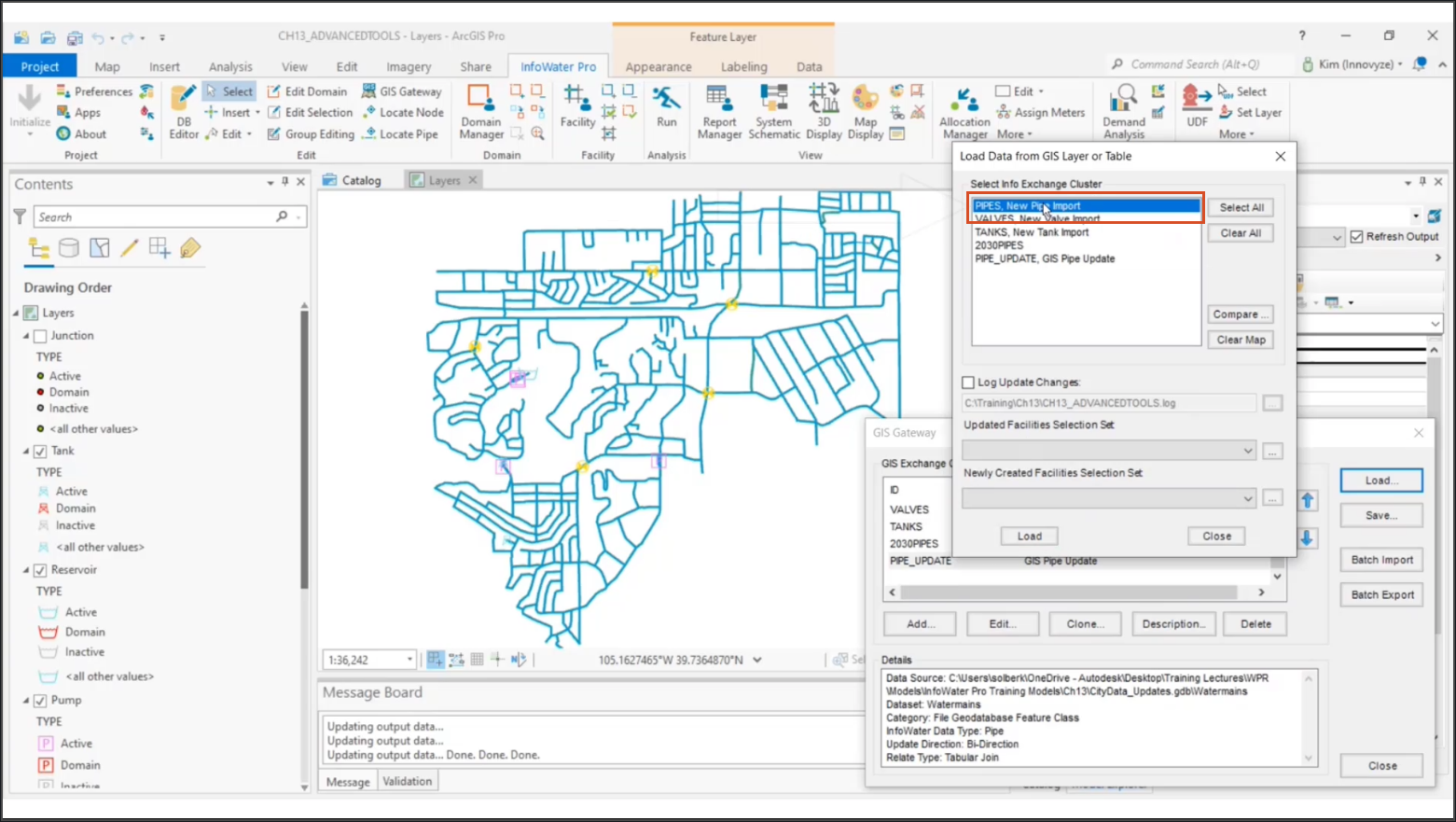Open the Assign Meters tool
The height and width of the screenshot is (822, 1456).
tap(1041, 112)
